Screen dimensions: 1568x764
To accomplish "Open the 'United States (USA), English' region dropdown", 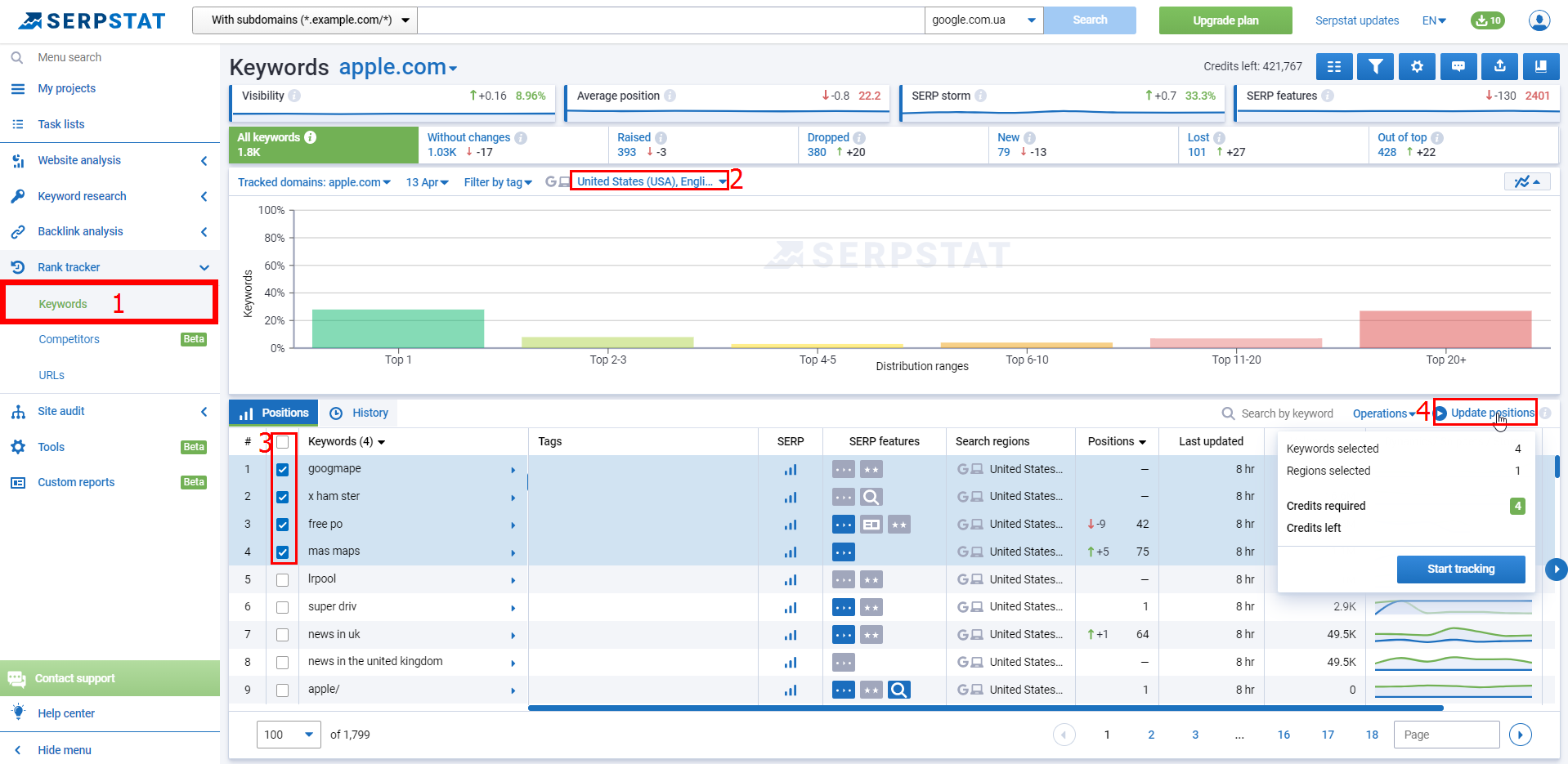I will (x=648, y=181).
